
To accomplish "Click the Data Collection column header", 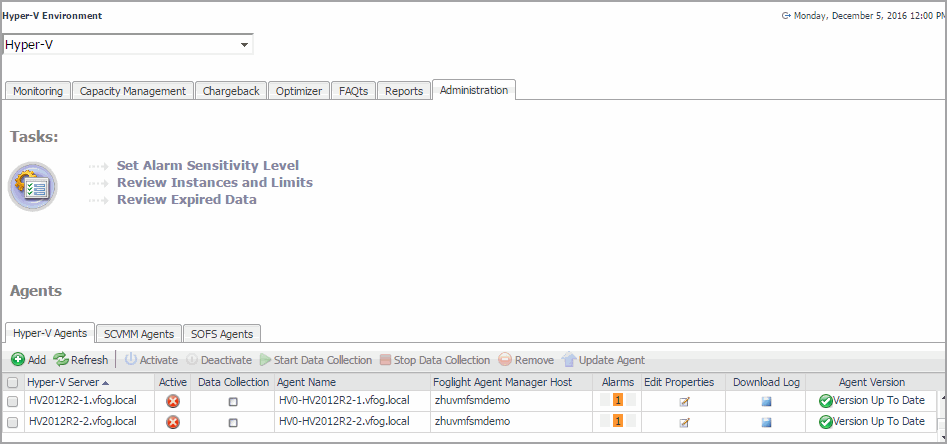I will [x=233, y=382].
